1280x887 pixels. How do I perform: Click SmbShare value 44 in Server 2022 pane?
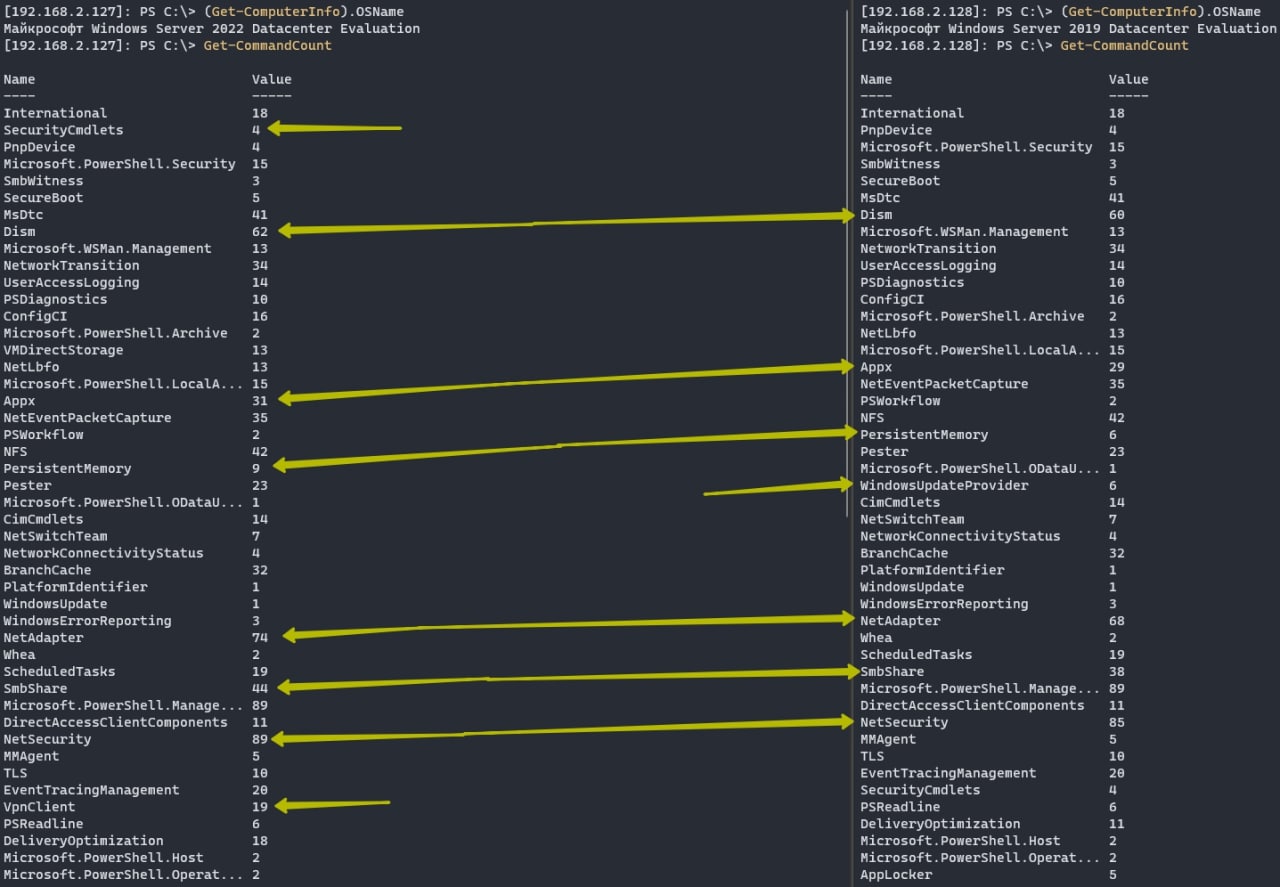[x=260, y=689]
